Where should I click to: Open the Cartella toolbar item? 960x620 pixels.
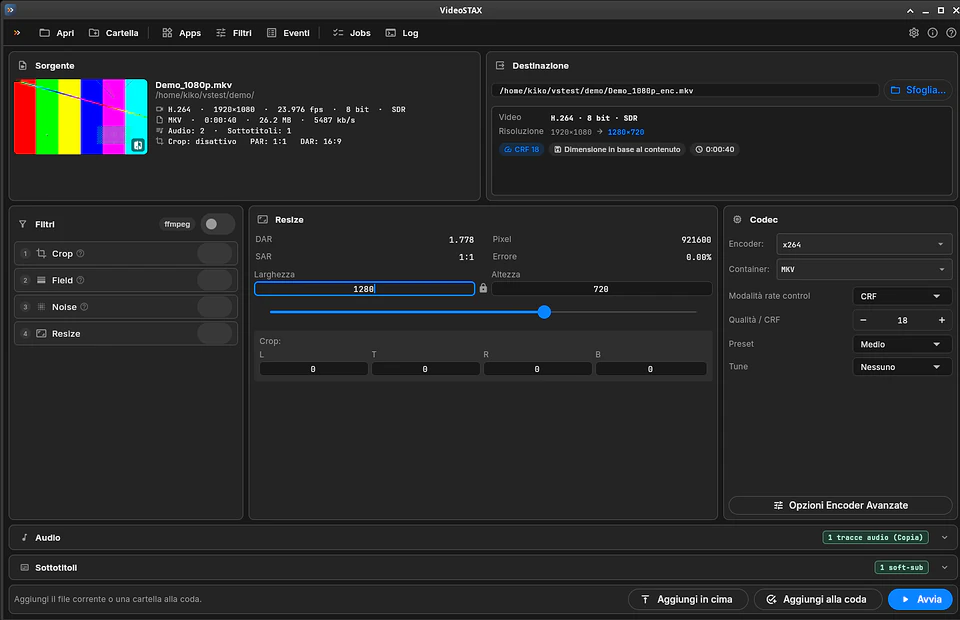(114, 33)
